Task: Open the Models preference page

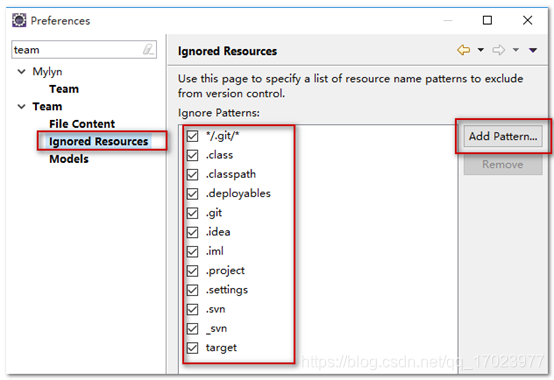Action: click(69, 159)
